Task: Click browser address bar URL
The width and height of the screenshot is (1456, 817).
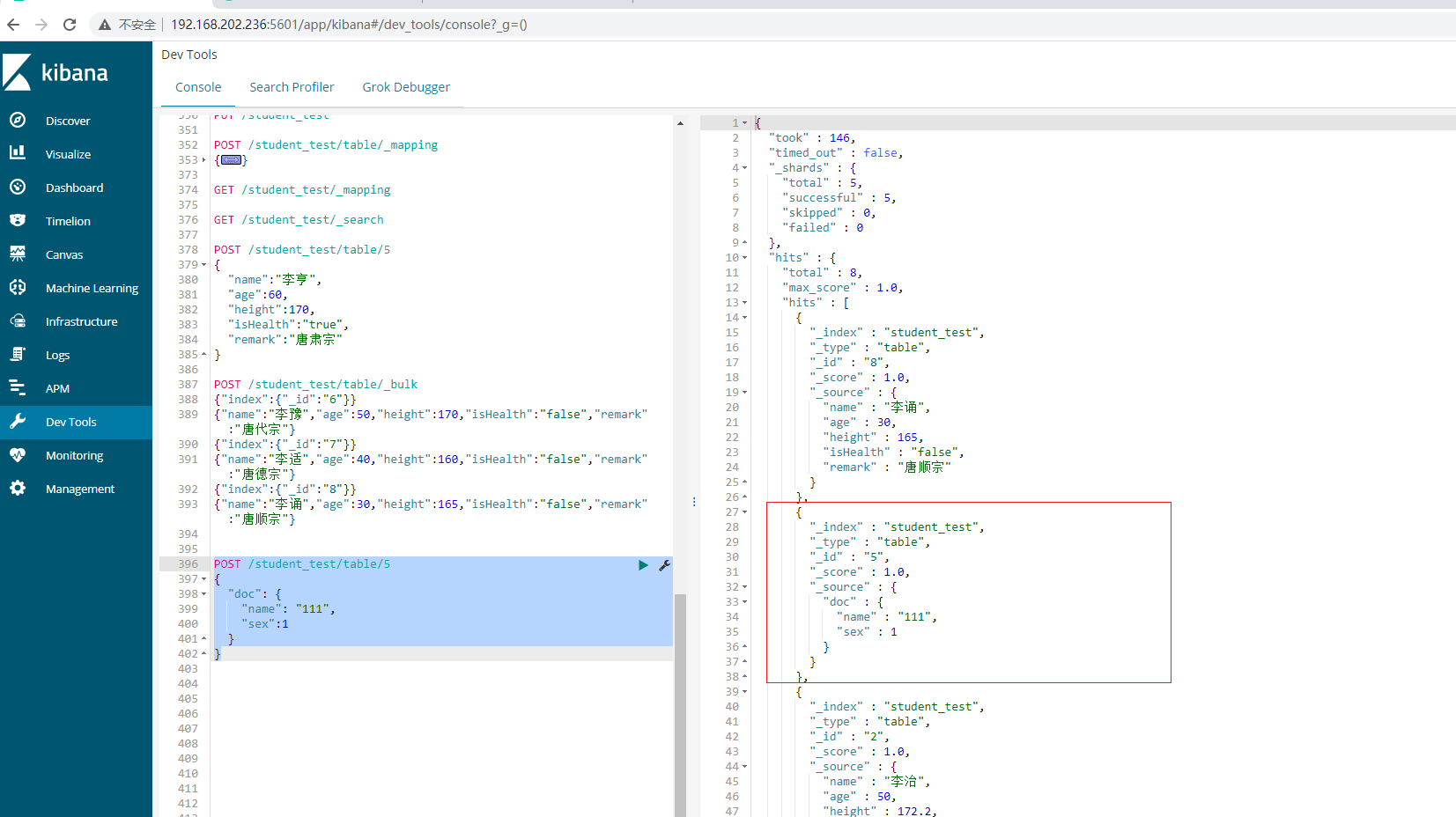Action: 349,25
